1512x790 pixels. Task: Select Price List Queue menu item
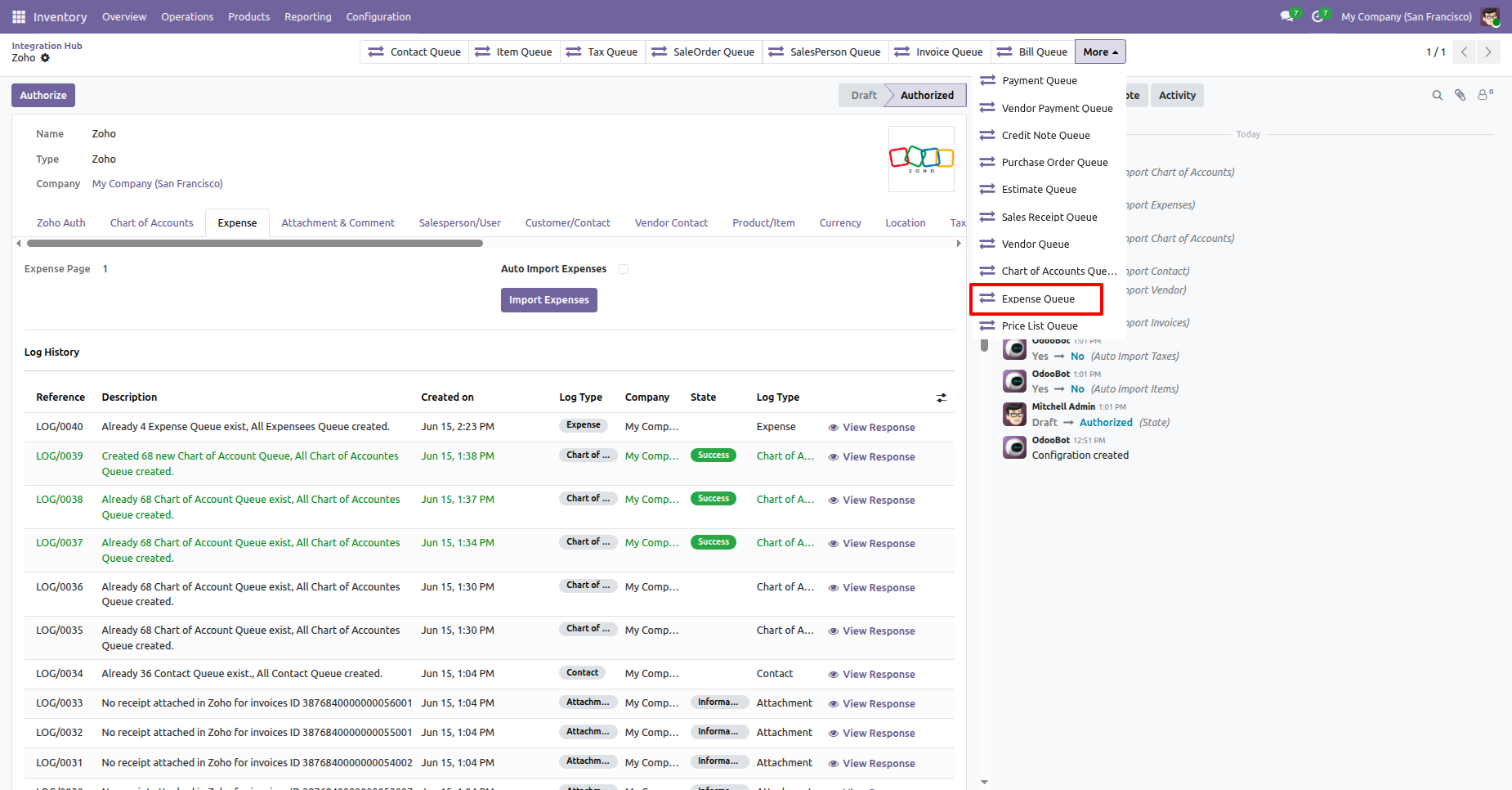point(1049,325)
